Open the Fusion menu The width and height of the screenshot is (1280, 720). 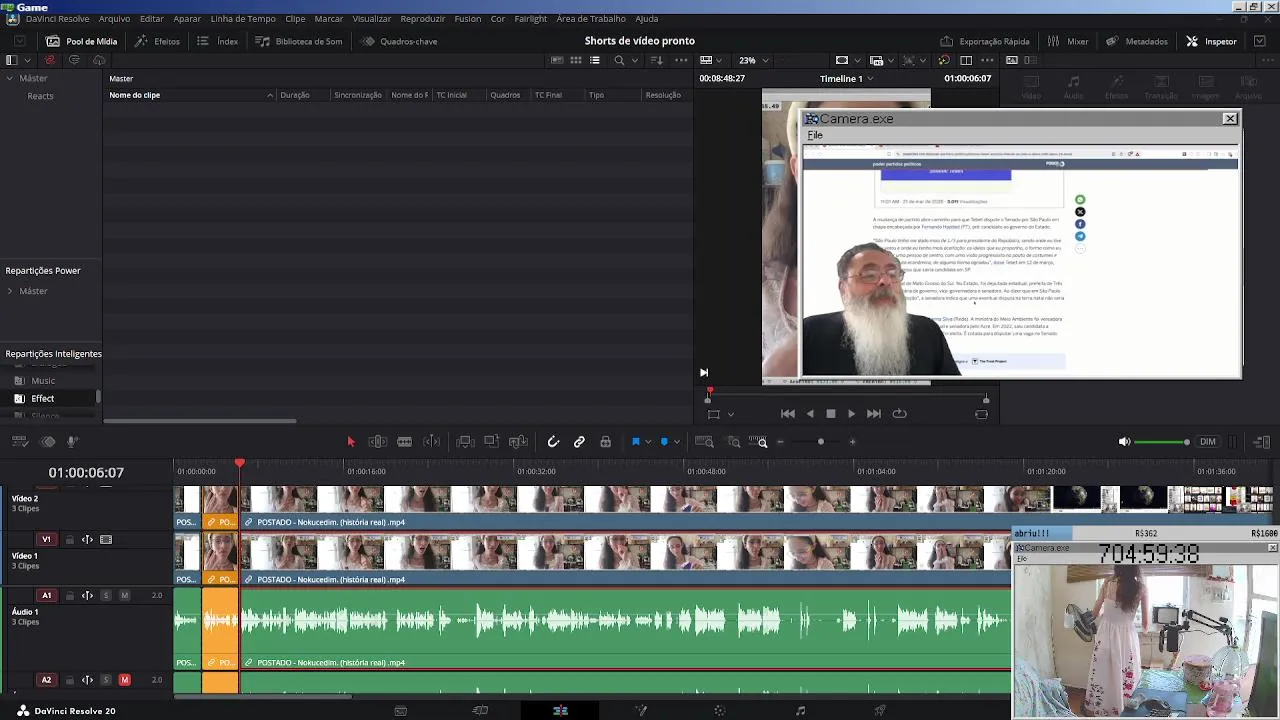[x=467, y=19]
